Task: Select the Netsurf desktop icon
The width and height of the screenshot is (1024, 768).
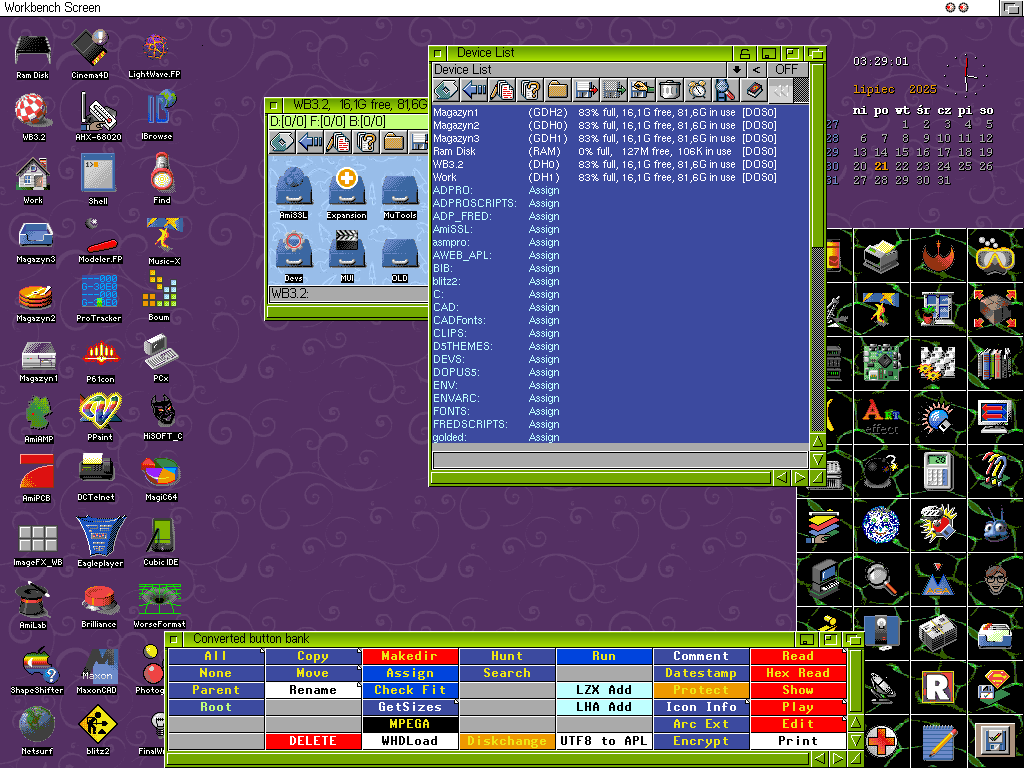Action: [x=37, y=731]
